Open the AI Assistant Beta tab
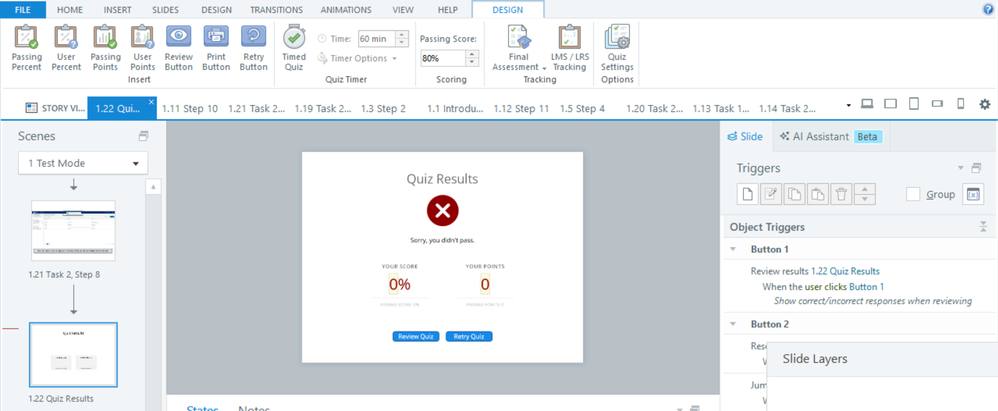 (831, 136)
